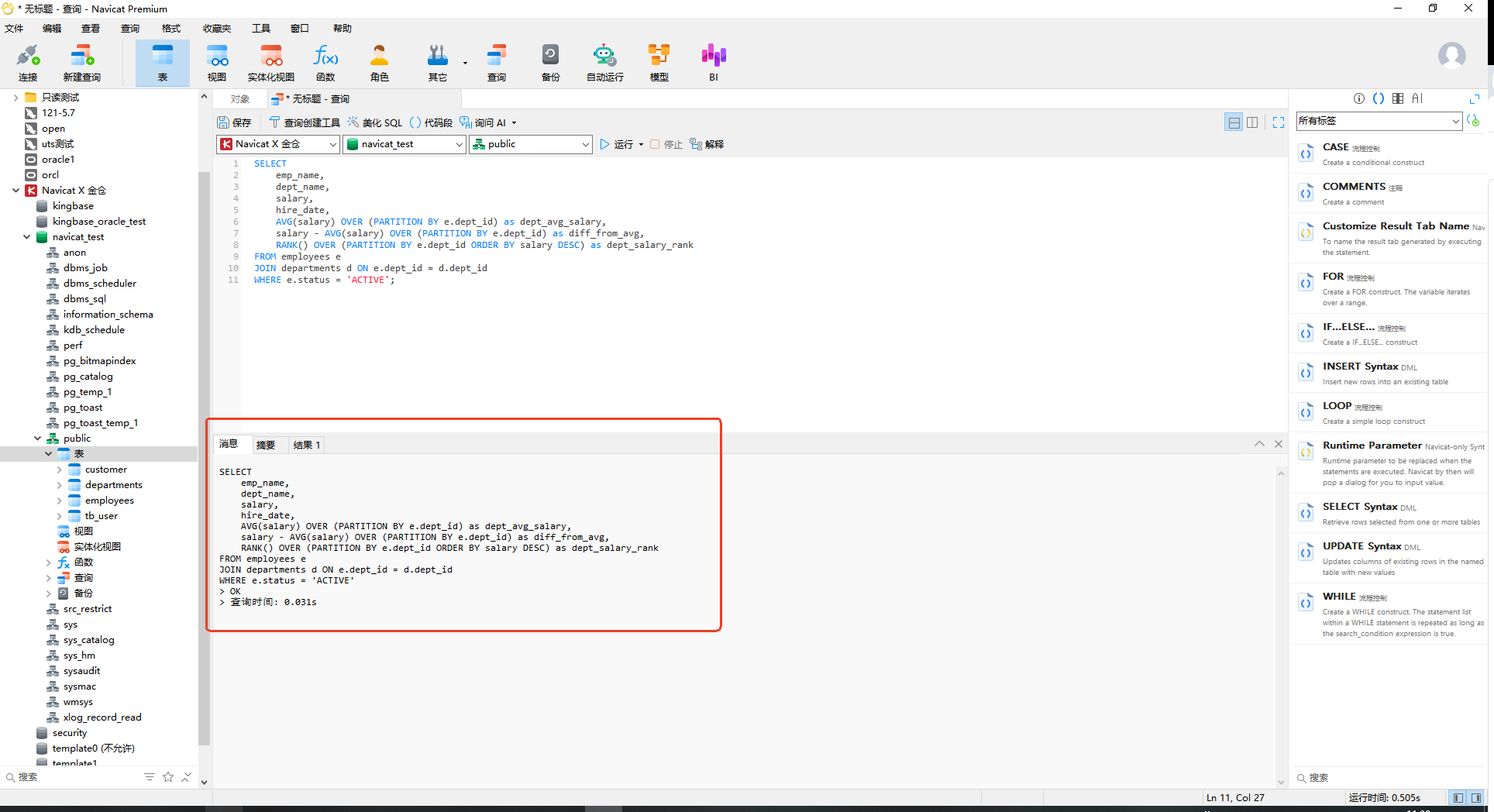Viewport: 1494px width, 812px height.
Task: Open the 备份 (Backup) toolbar icon
Action: coord(551,63)
